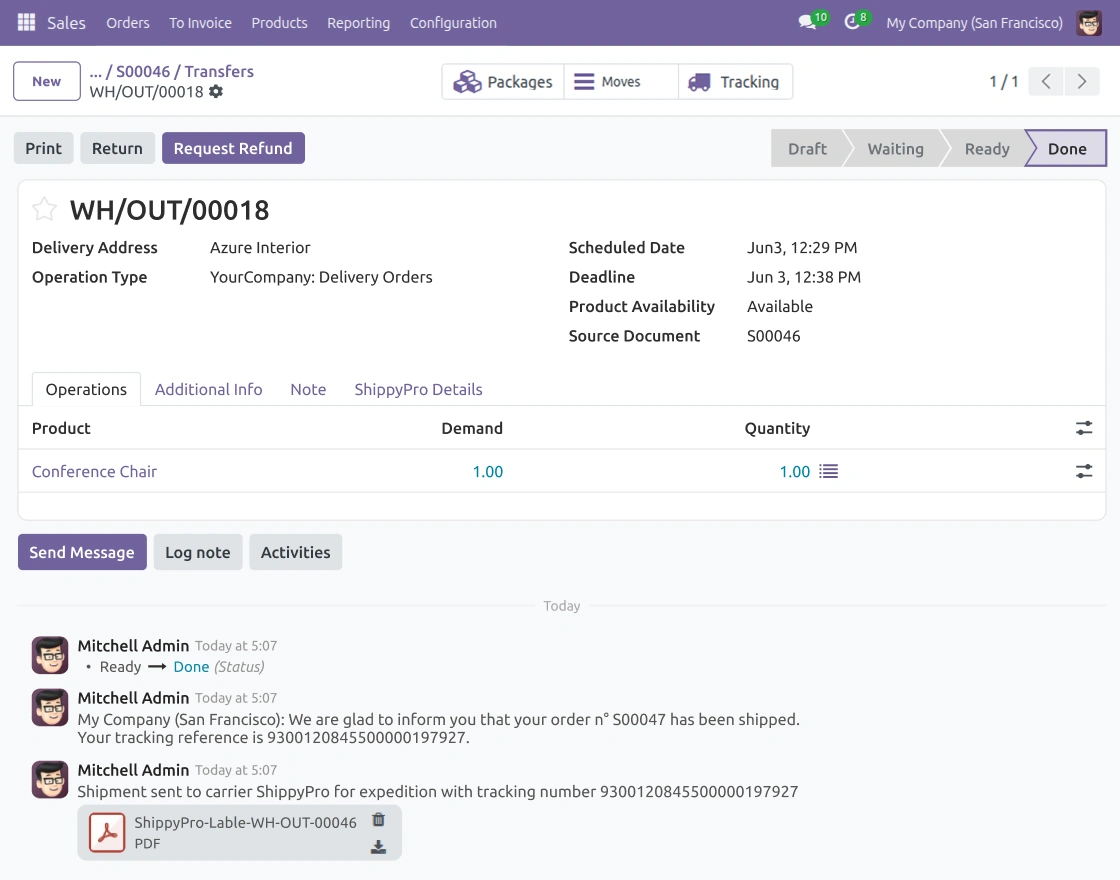Viewport: 1120px width, 880px height.
Task: Open the Orders menu
Action: tap(128, 23)
